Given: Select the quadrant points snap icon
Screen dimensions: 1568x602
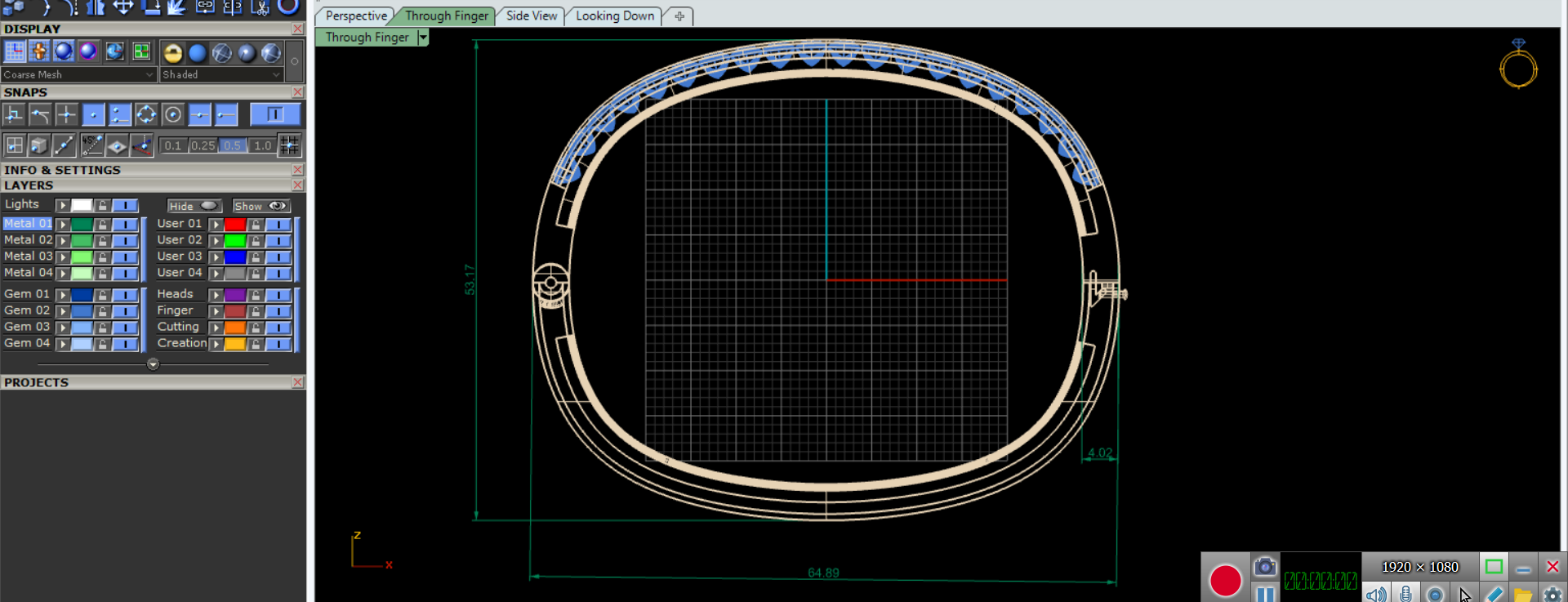Looking at the screenshot, I should coord(146,115).
